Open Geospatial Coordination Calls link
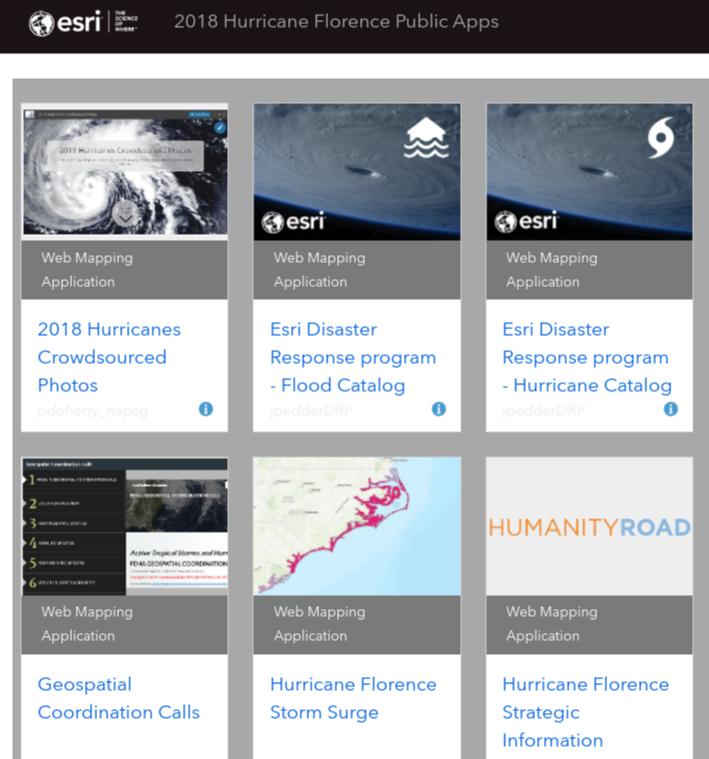Screen dimensions: 709x759 [x=119, y=698]
